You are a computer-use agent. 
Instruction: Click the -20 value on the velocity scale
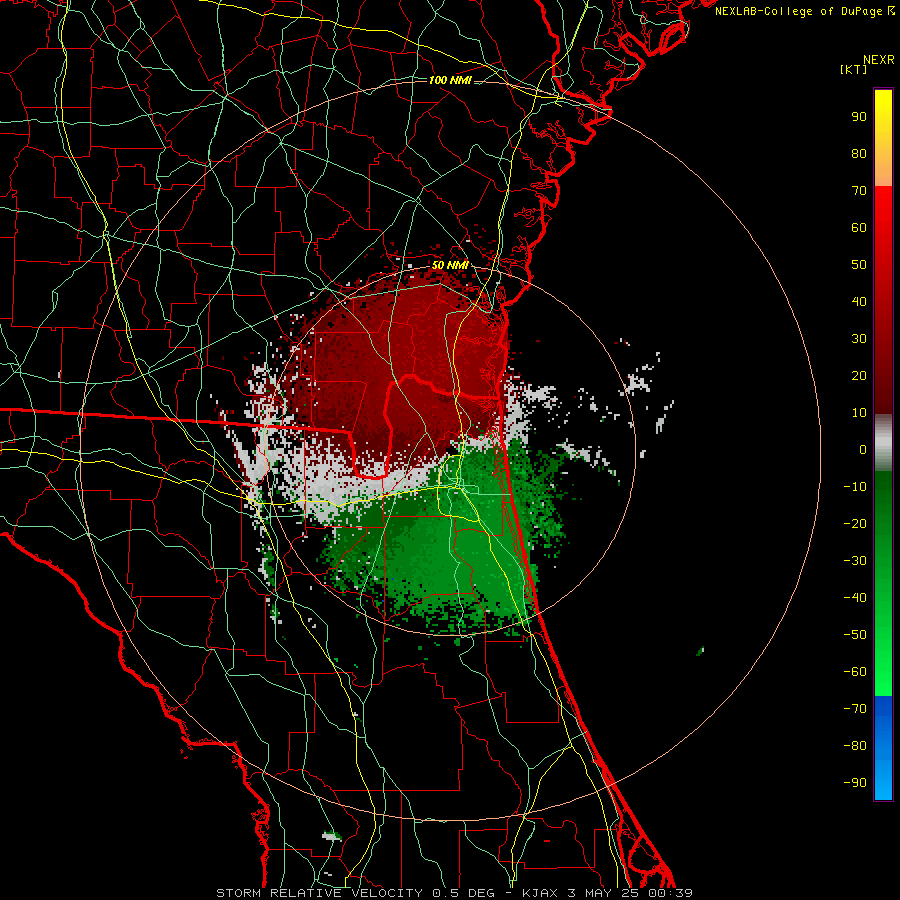pos(855,523)
